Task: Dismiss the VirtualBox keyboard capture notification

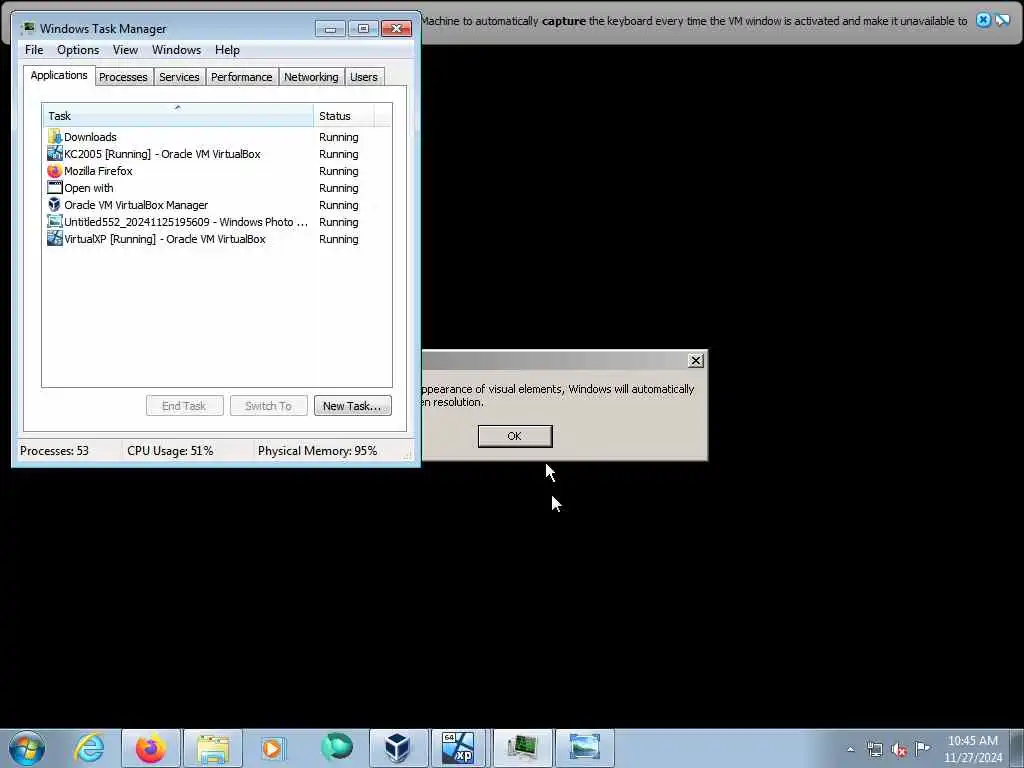Action: click(x=983, y=20)
